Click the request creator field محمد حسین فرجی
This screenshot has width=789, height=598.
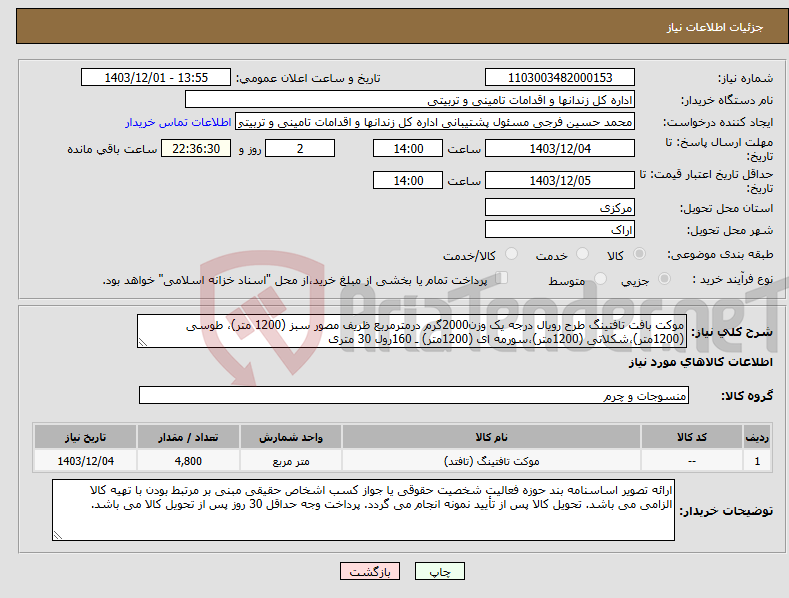435,122
